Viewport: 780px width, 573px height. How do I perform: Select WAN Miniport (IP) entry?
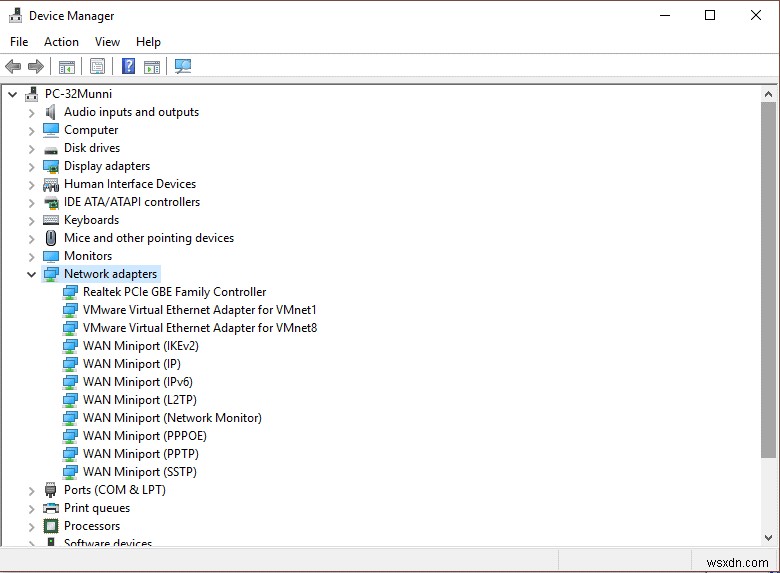click(x=132, y=364)
